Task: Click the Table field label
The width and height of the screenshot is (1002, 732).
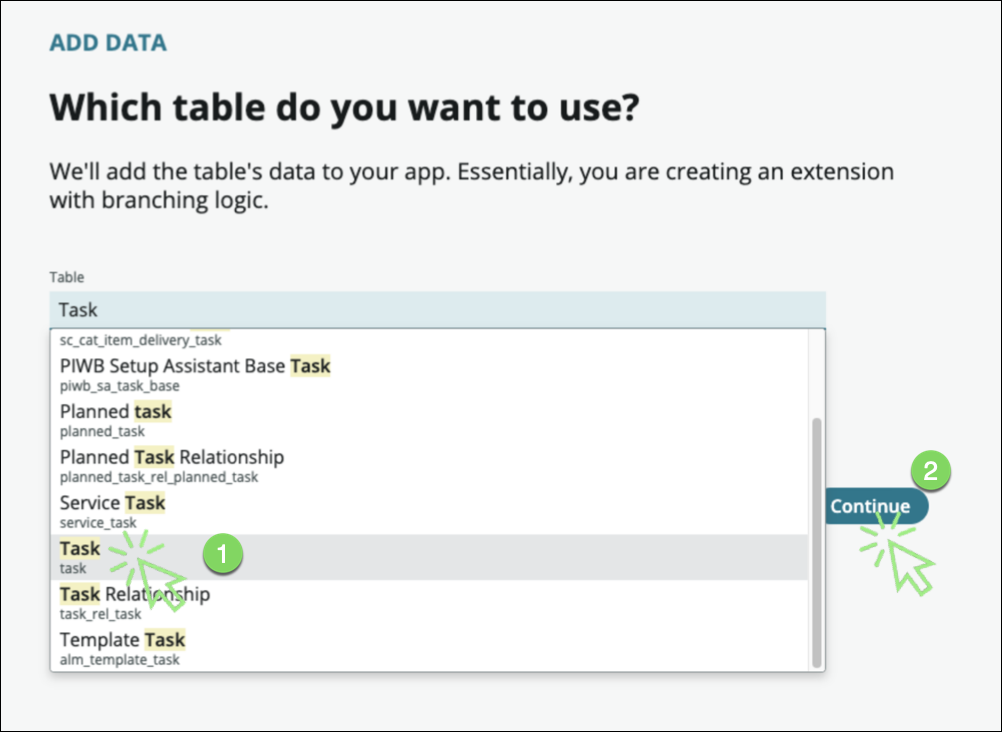Action: click(67, 277)
